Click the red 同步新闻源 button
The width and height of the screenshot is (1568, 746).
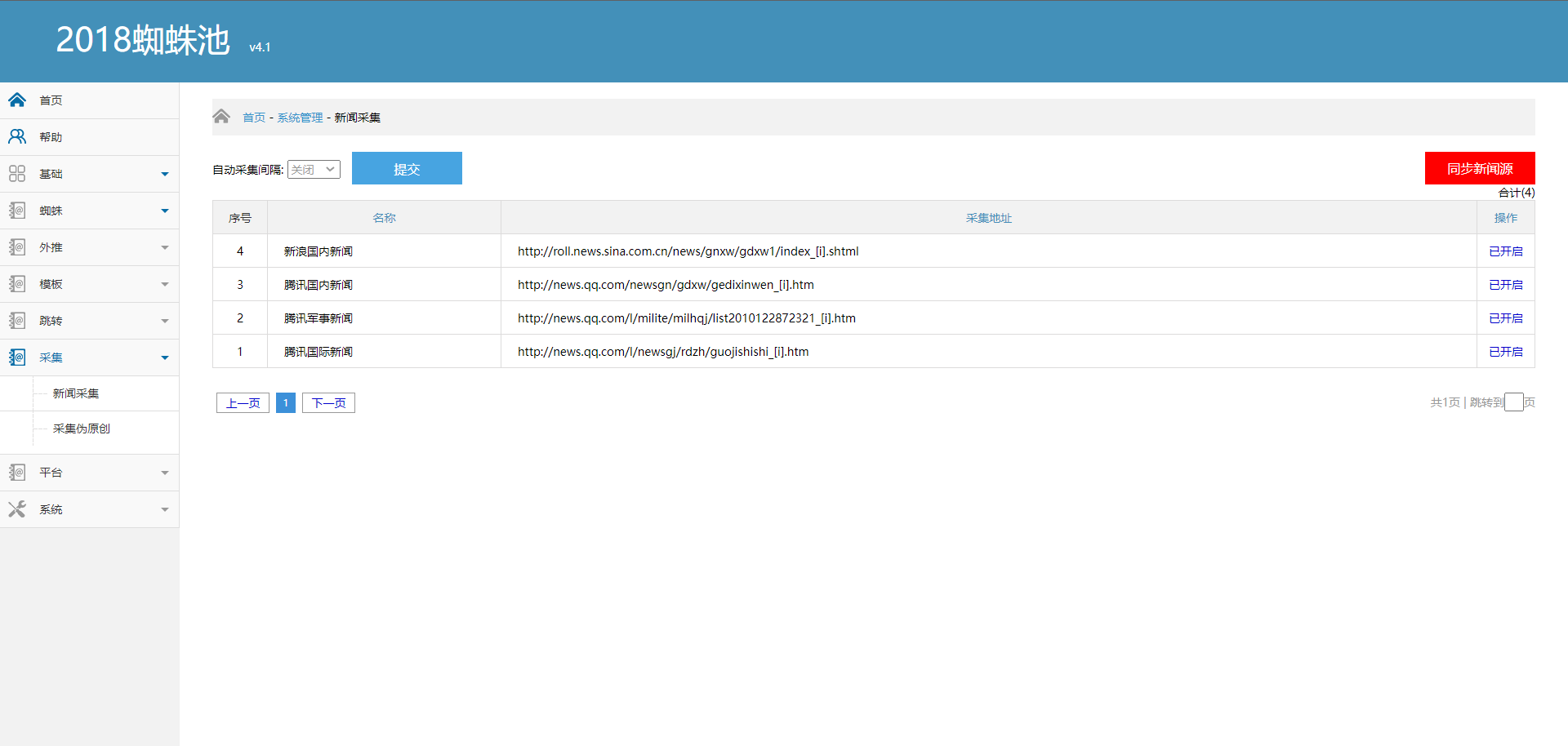click(1480, 168)
